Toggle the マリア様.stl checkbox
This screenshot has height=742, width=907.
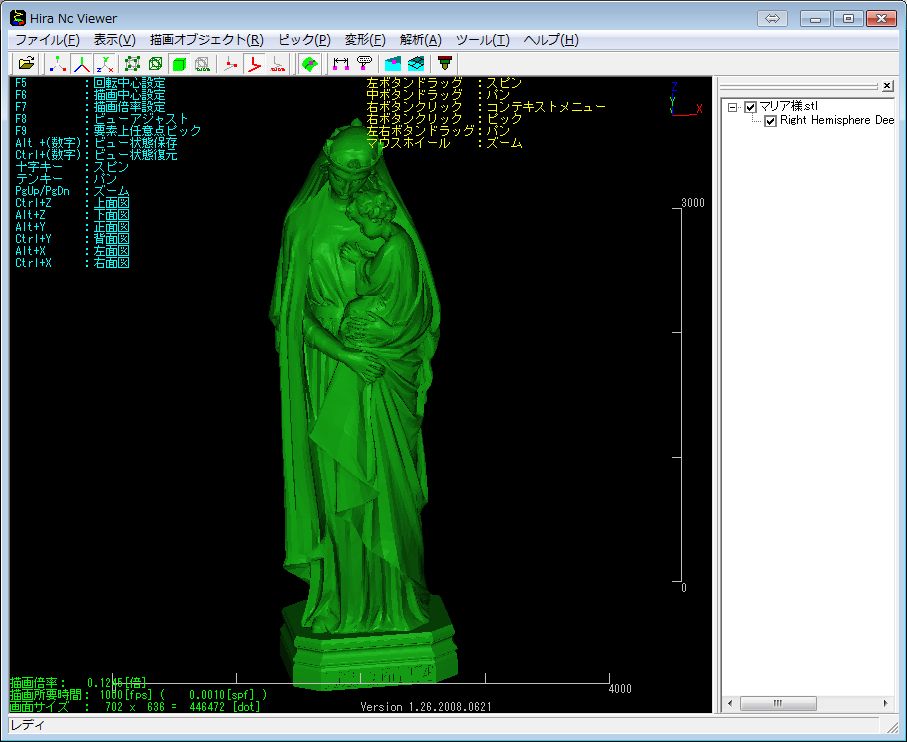[x=750, y=107]
